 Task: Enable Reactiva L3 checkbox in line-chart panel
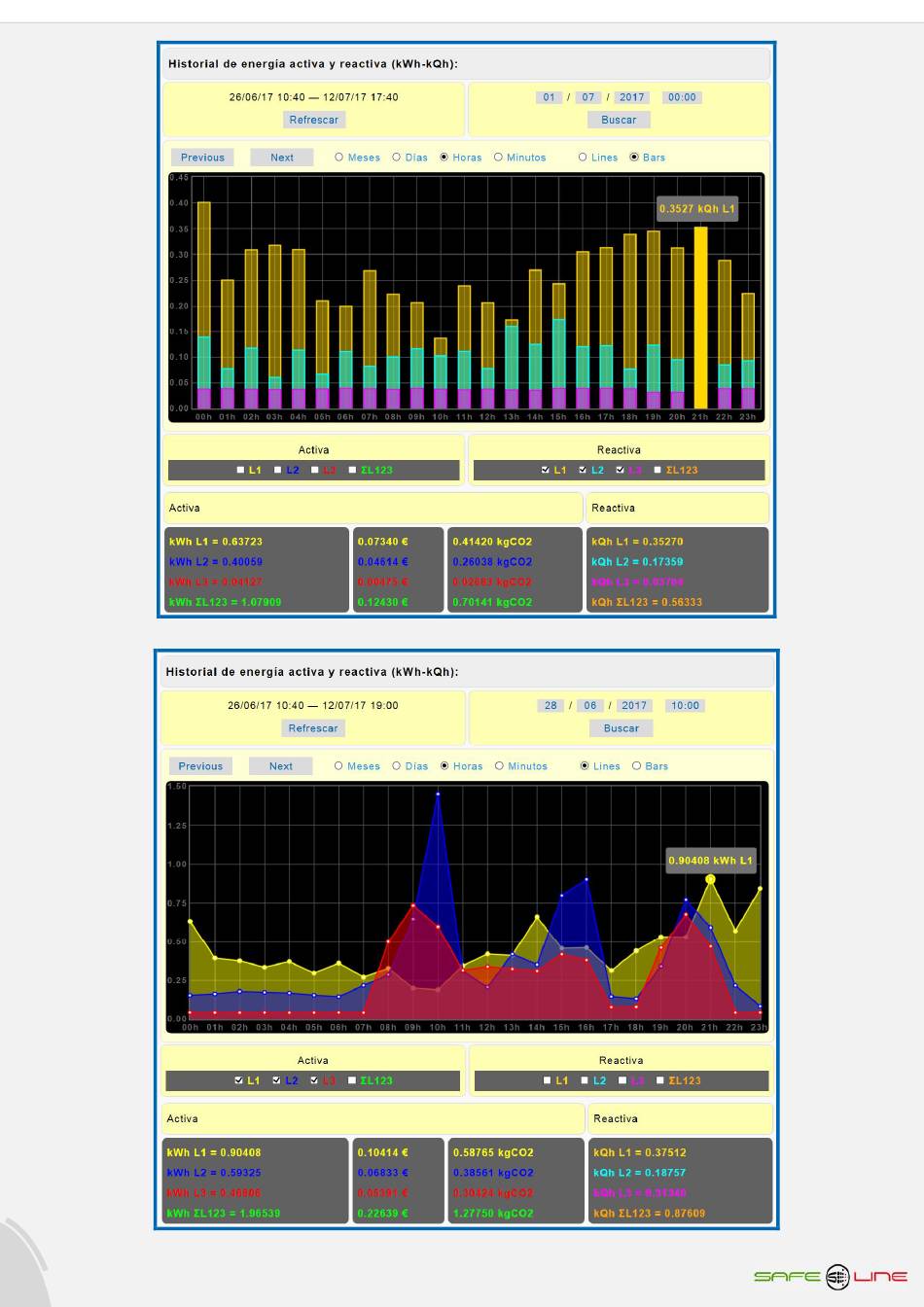pos(622,1080)
